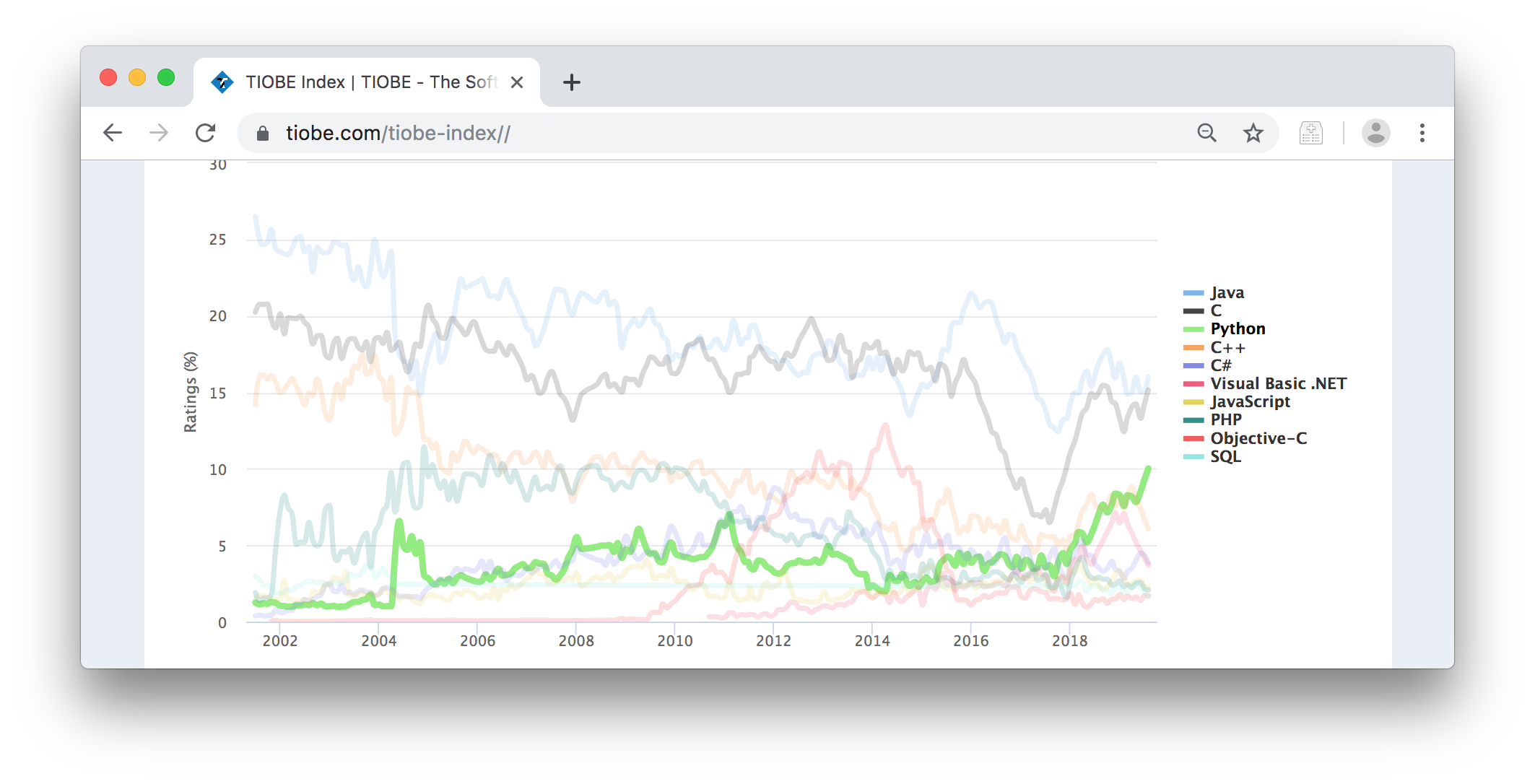Click the 10 y-axis label

(x=218, y=470)
